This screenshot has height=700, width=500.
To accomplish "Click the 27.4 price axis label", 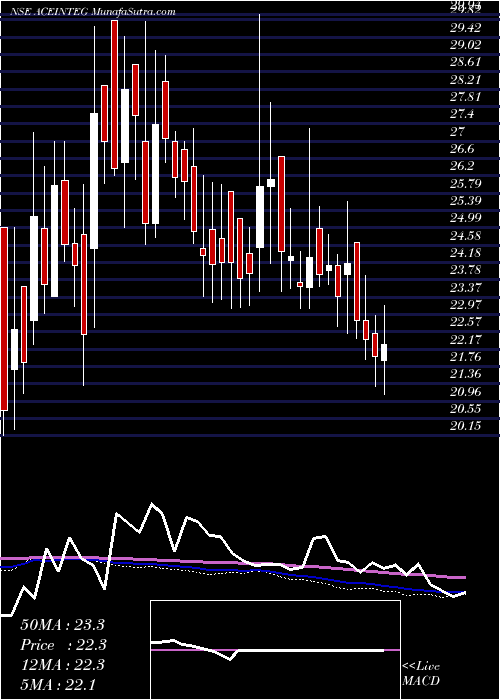I will pos(462,114).
